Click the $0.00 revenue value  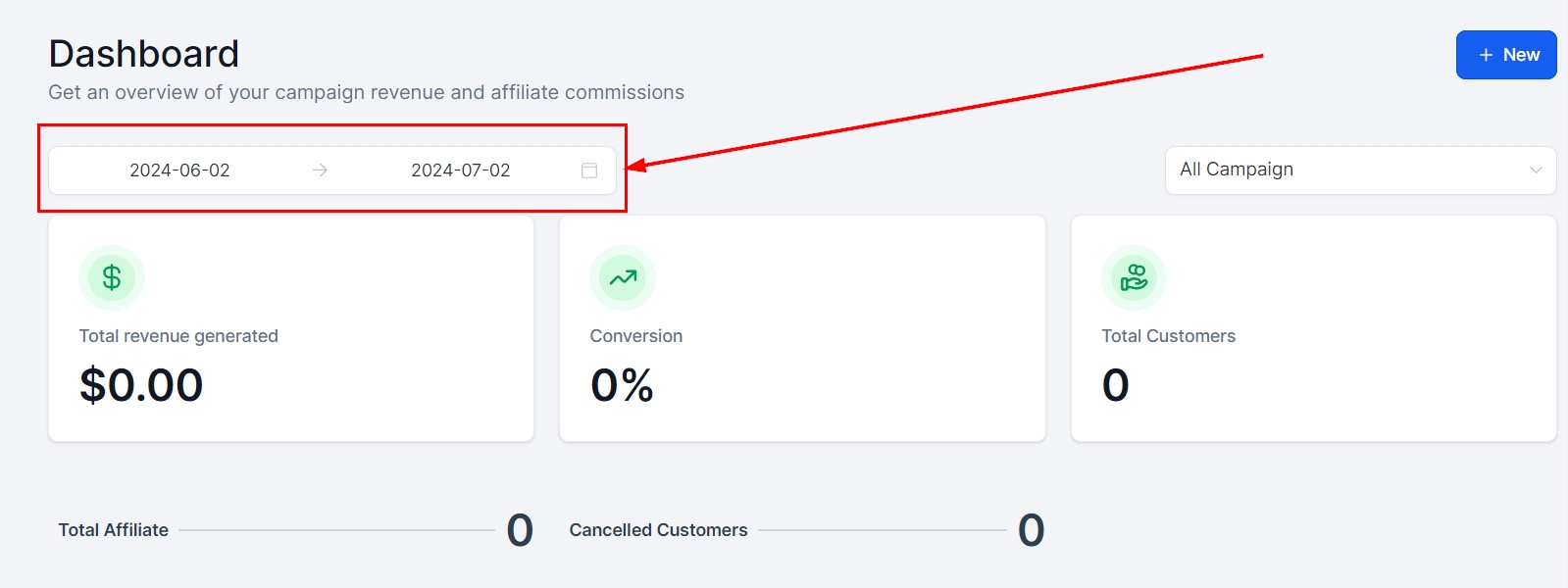coord(141,385)
